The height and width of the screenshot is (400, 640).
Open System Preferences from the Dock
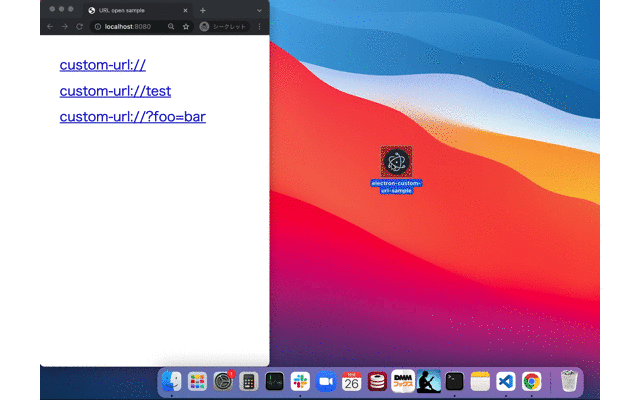tap(223, 382)
